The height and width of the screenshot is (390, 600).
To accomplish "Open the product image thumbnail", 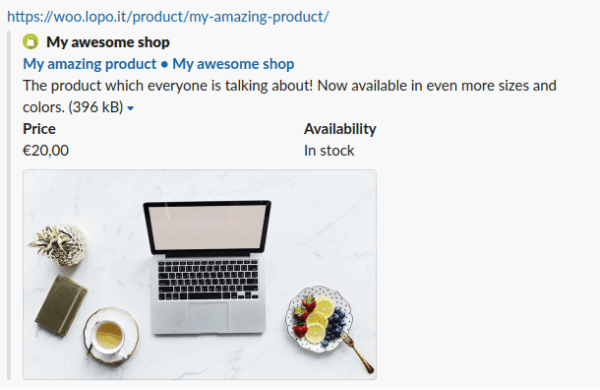I will point(200,274).
